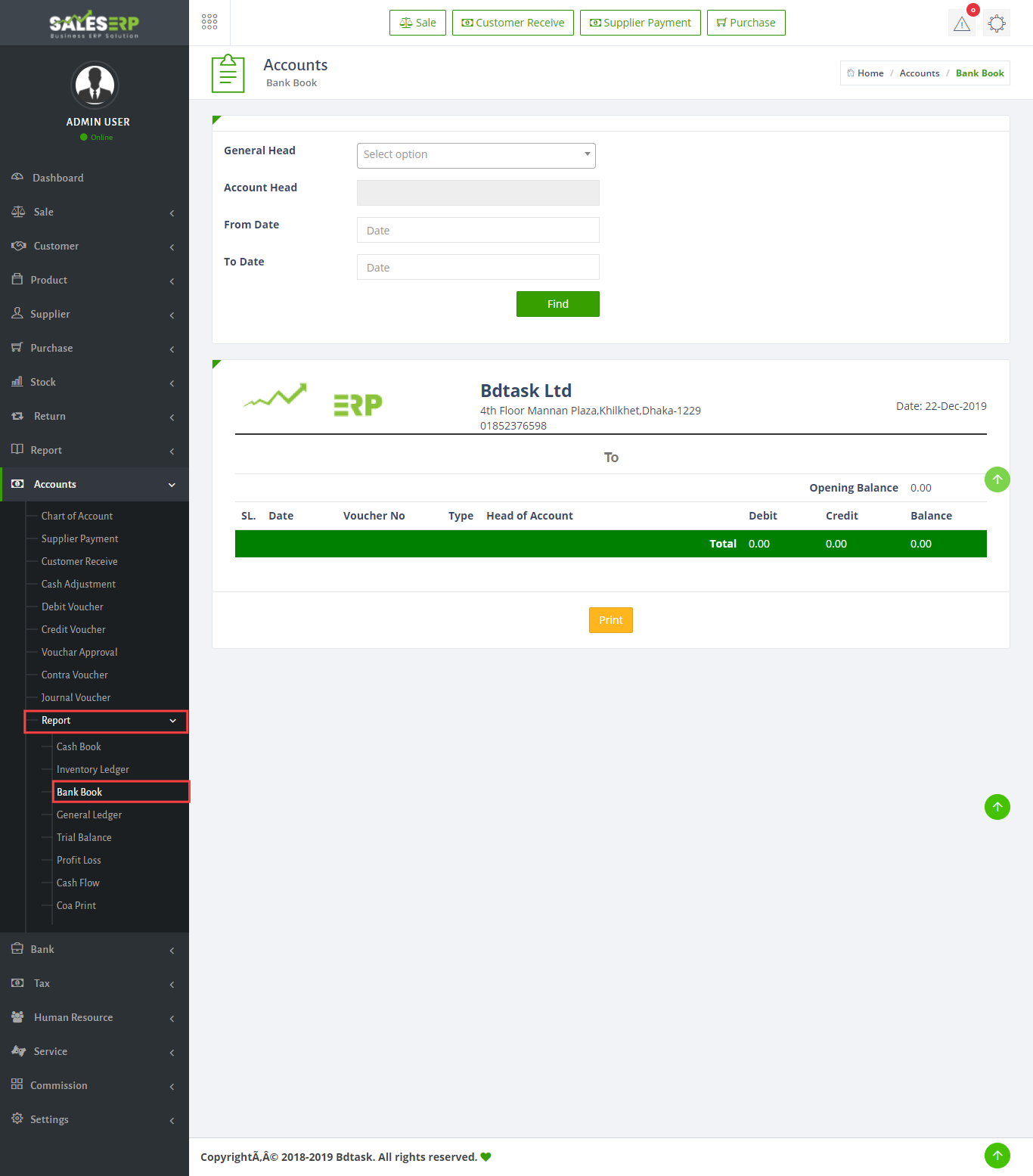Click the SalesERP logo in sidebar header
This screenshot has height=1176, width=1033.
point(95,23)
